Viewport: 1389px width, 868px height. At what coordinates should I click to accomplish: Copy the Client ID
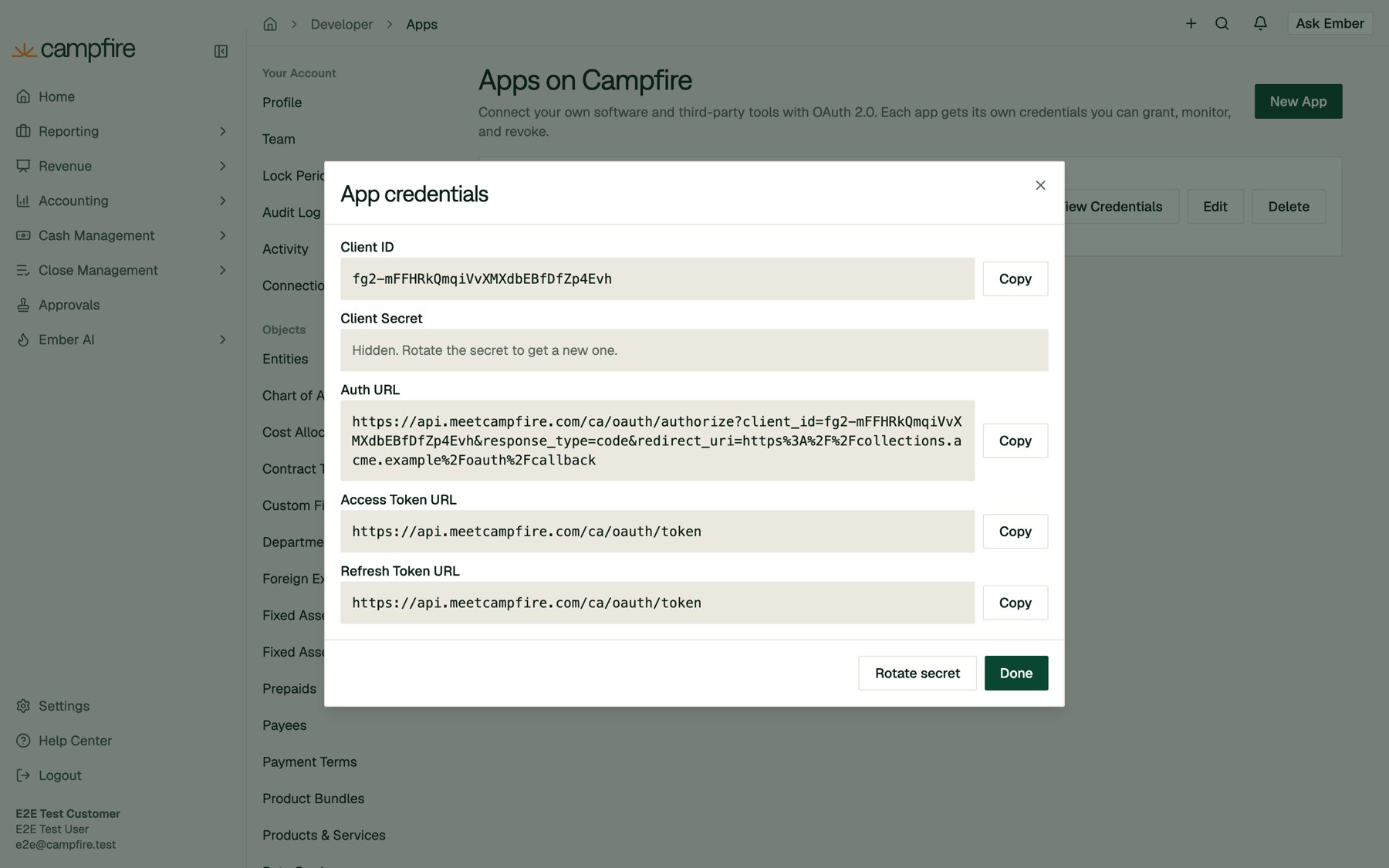point(1015,279)
